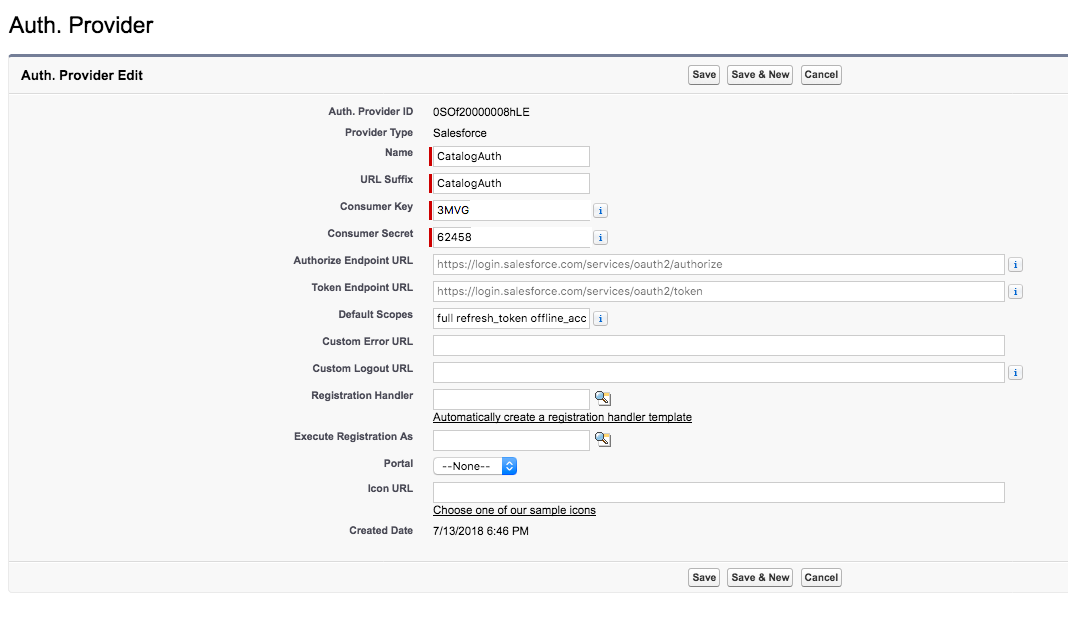This screenshot has width=1068, height=632.
Task: Focus the Execute Registration As input field
Action: coord(511,440)
